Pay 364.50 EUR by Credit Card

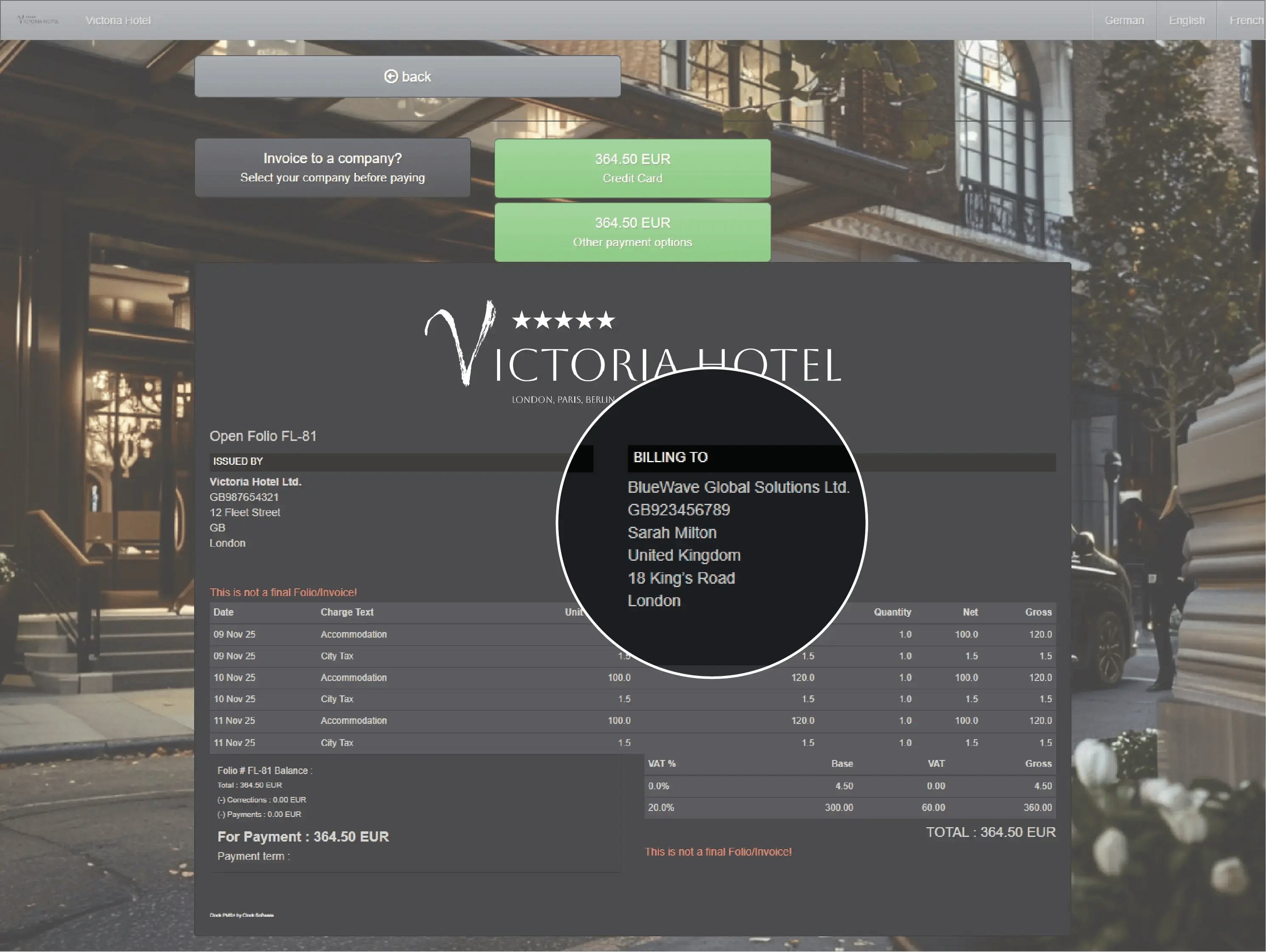point(632,168)
